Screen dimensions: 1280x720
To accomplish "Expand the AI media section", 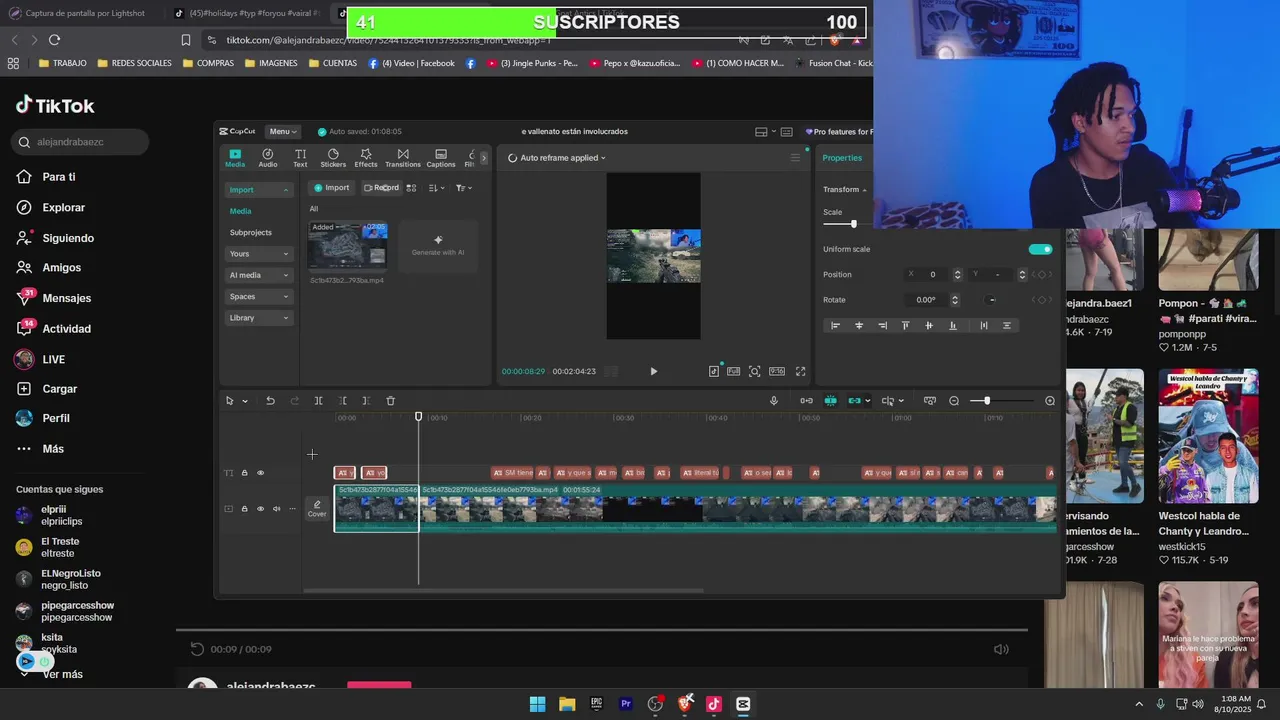I will [259, 275].
